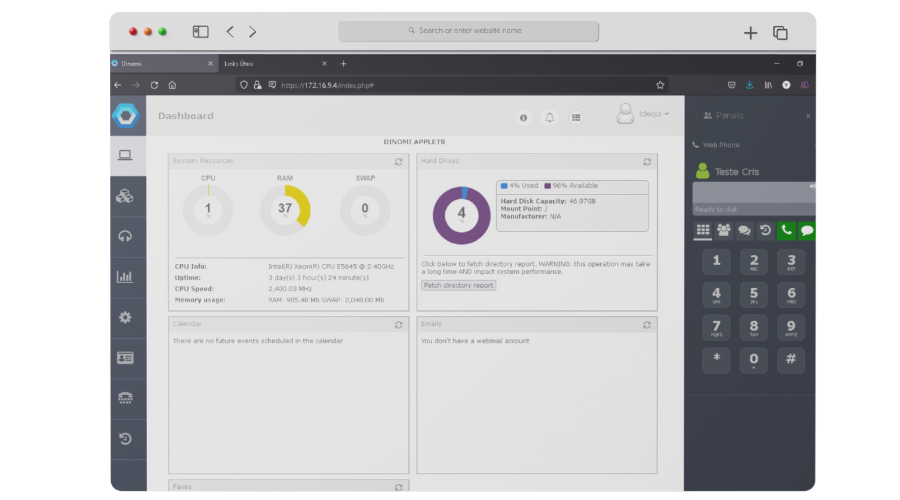Click the Fetch directory report button
Screen dimensions: 900x500
pyautogui.click(x=459, y=285)
